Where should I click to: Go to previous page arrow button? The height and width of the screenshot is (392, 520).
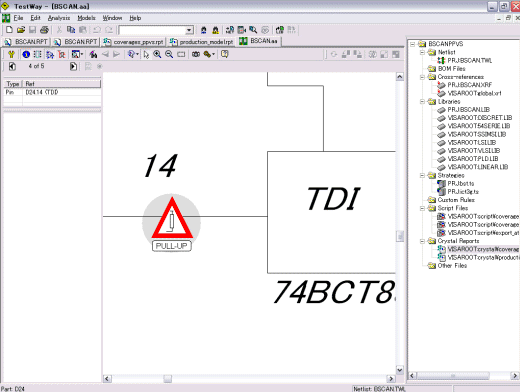[12, 66]
